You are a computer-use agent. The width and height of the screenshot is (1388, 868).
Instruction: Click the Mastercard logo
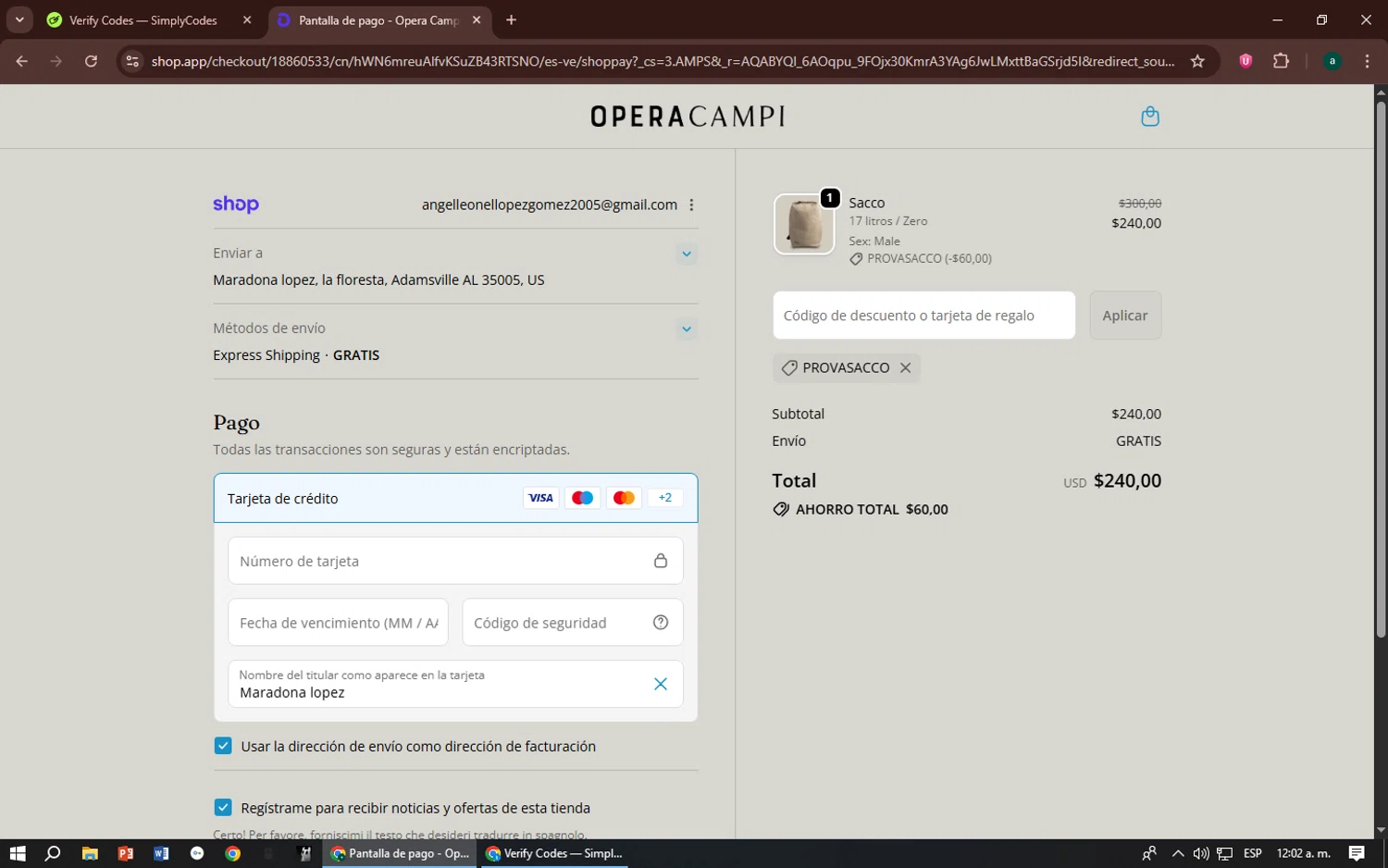pos(624,498)
